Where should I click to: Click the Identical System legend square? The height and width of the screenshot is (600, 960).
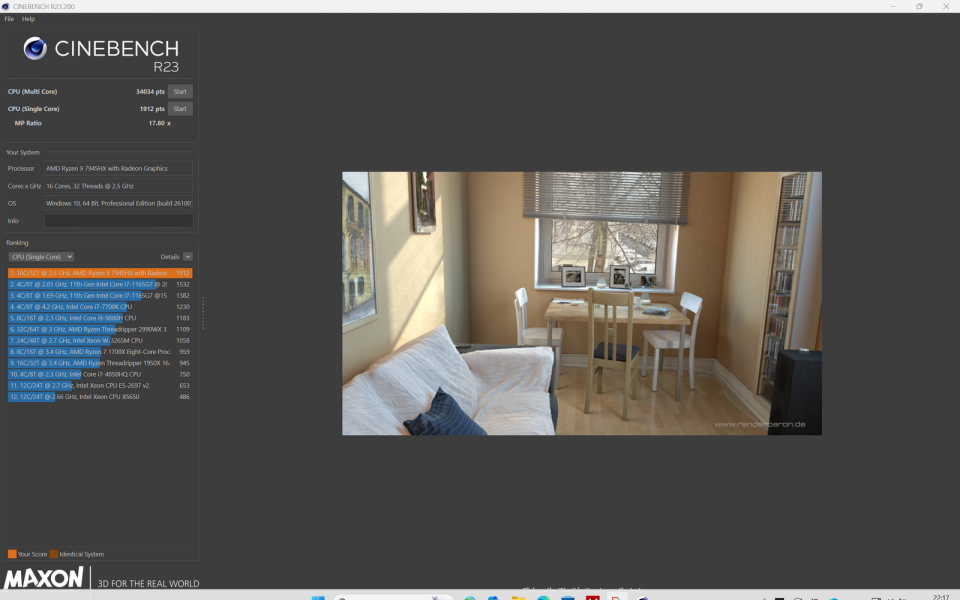(54, 554)
